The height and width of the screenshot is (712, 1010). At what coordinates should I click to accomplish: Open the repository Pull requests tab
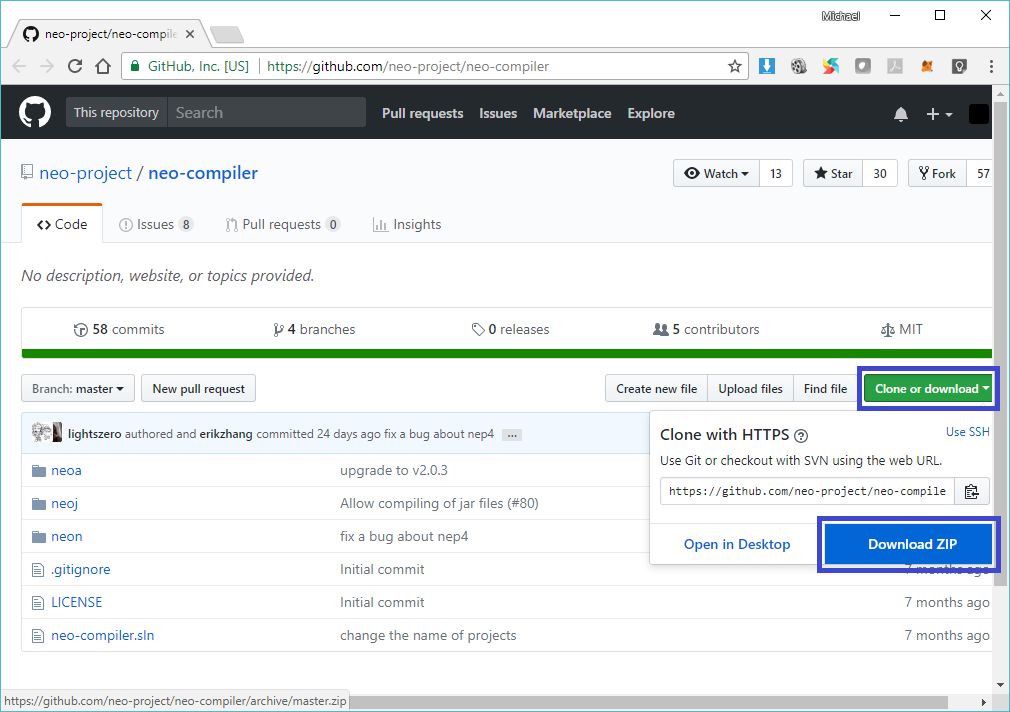point(282,224)
